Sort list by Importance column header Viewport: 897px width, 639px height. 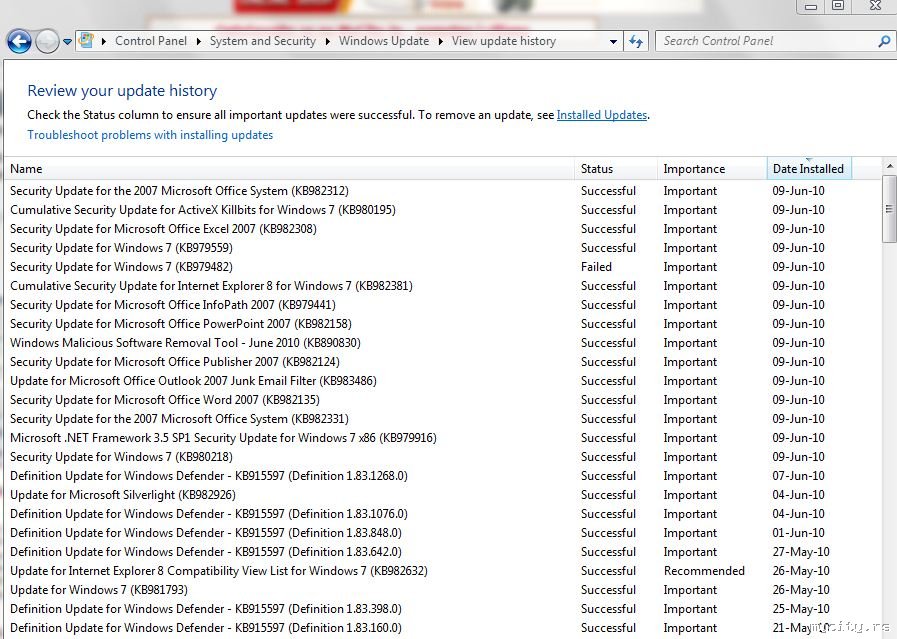point(712,169)
